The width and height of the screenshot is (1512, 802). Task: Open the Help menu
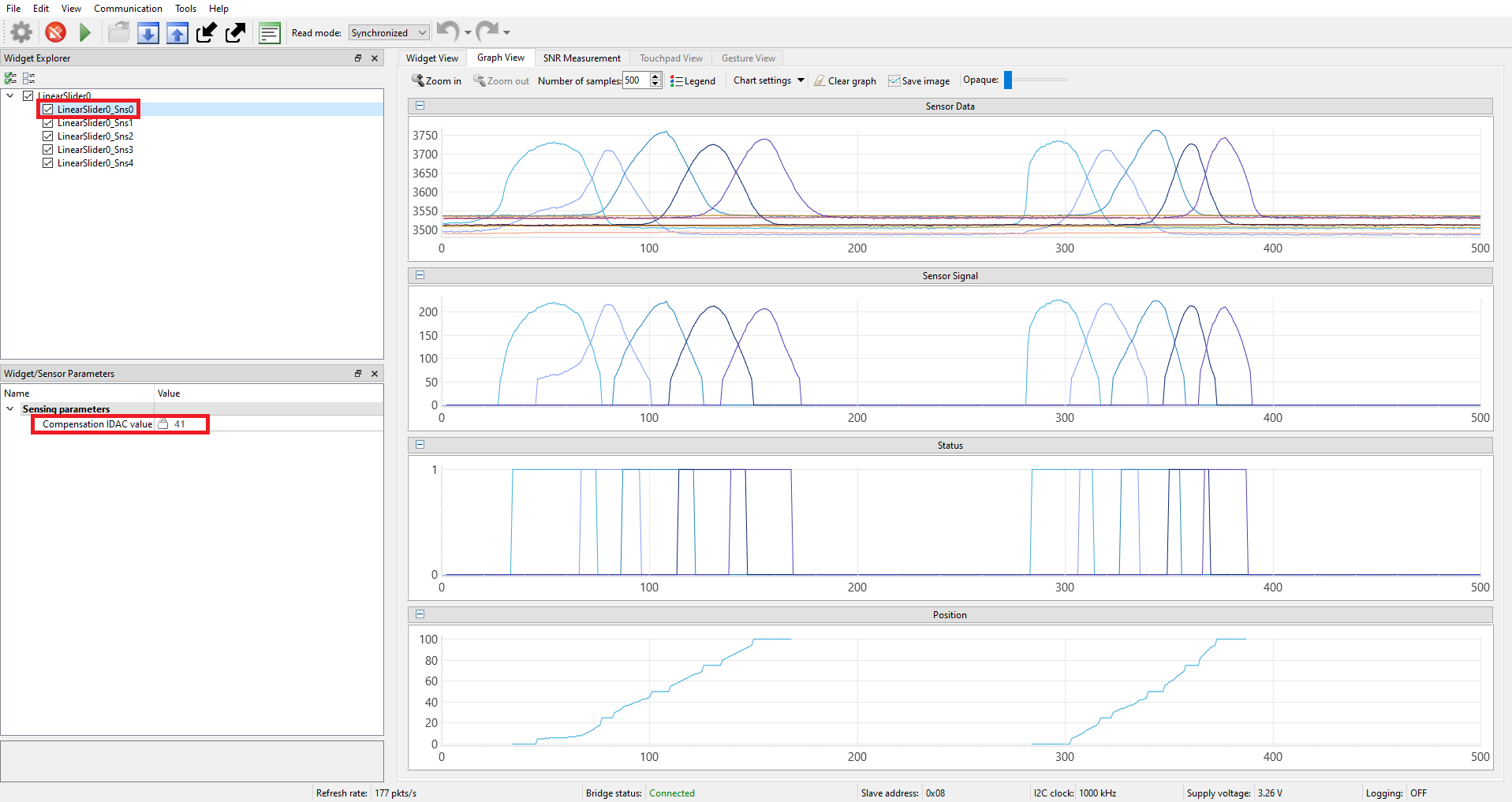pos(218,9)
